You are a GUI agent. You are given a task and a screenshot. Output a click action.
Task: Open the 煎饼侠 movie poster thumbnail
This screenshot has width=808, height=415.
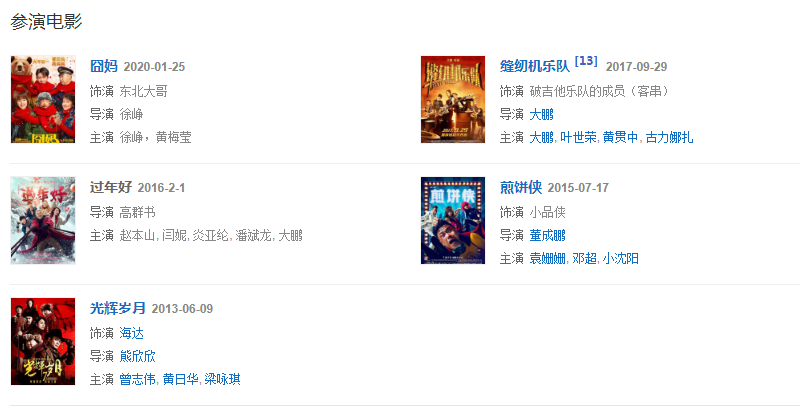[453, 221]
